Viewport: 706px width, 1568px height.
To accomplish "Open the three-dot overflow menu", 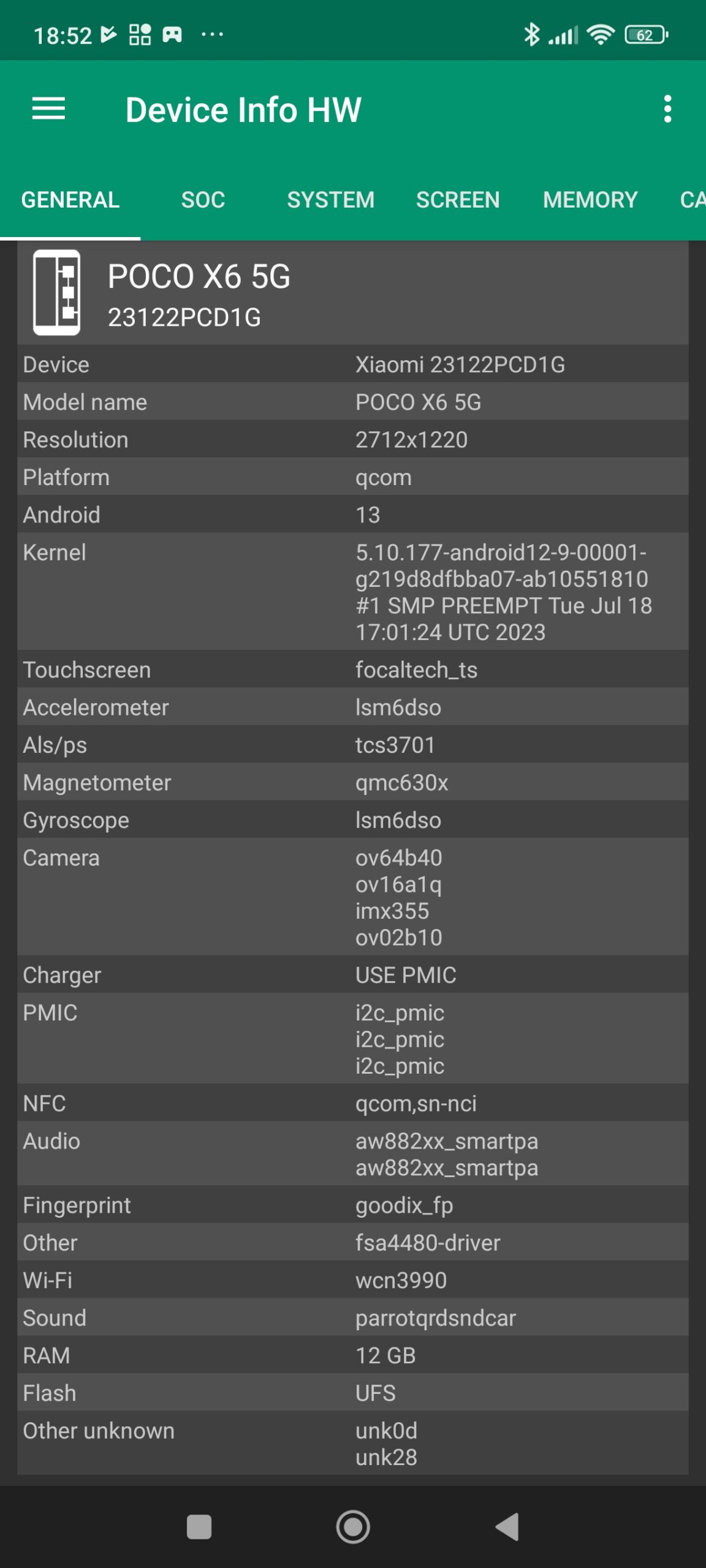I will (667, 109).
